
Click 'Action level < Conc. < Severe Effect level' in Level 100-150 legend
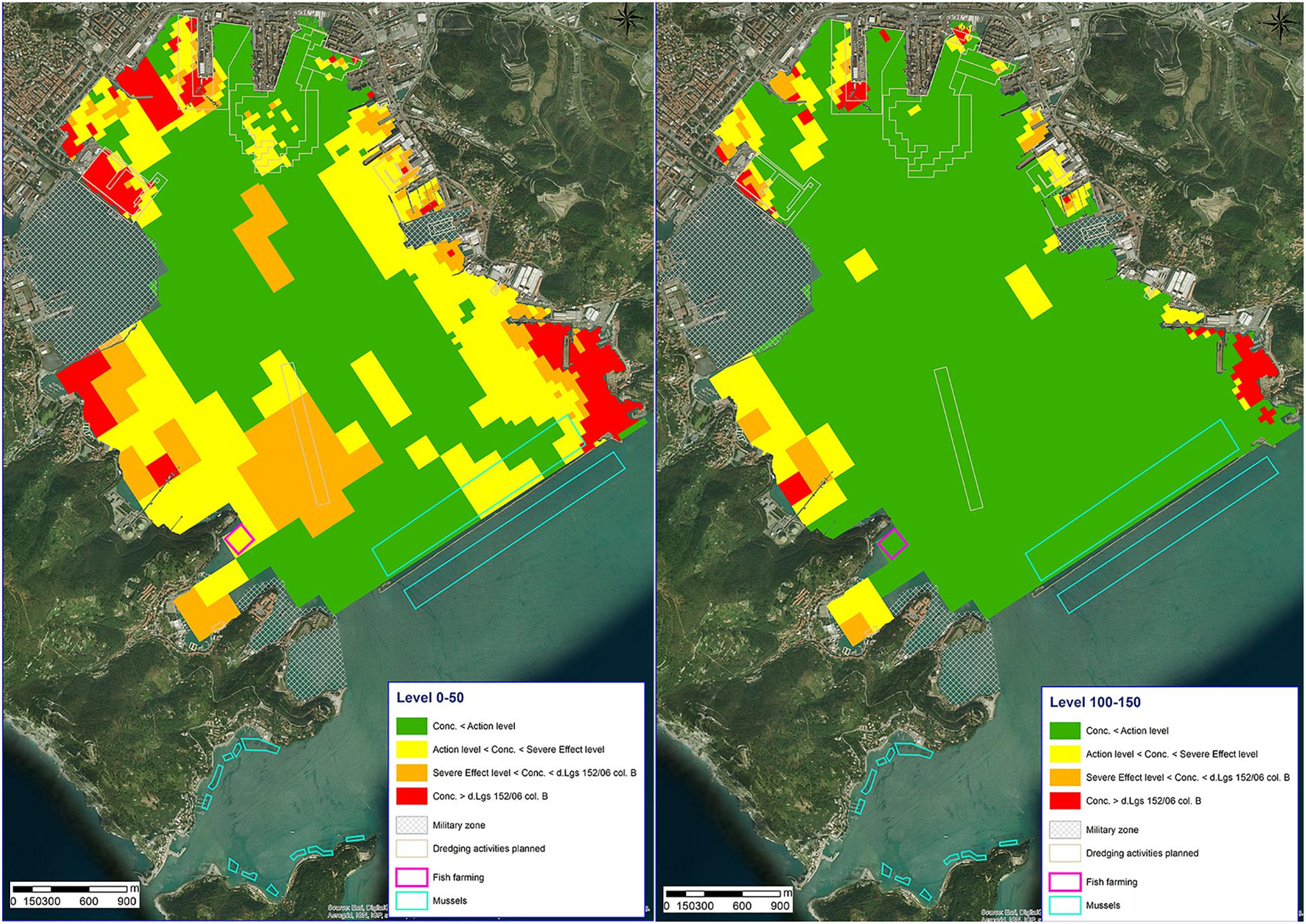[x=1171, y=754]
